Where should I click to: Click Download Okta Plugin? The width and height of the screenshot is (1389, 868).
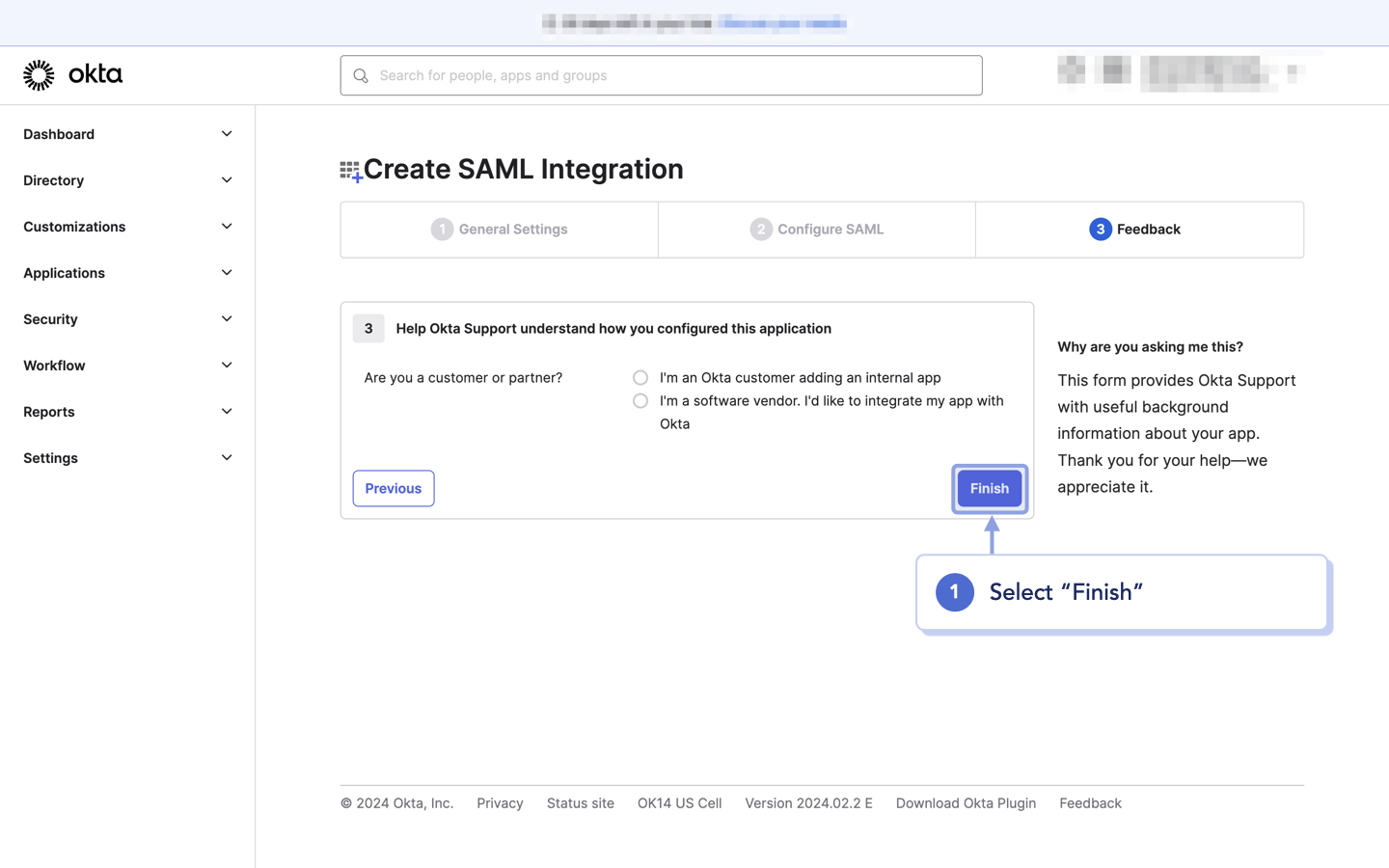pyautogui.click(x=966, y=802)
